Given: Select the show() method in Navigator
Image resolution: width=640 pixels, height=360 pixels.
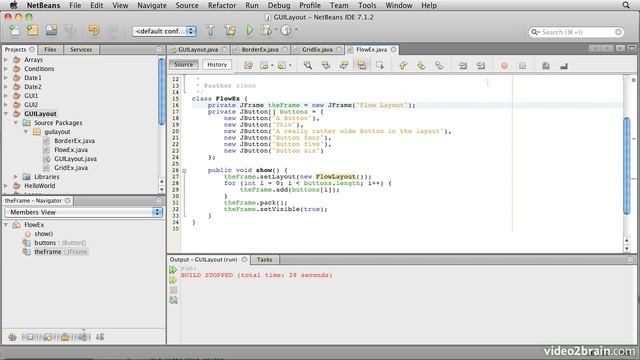Looking at the screenshot, I should [43, 233].
